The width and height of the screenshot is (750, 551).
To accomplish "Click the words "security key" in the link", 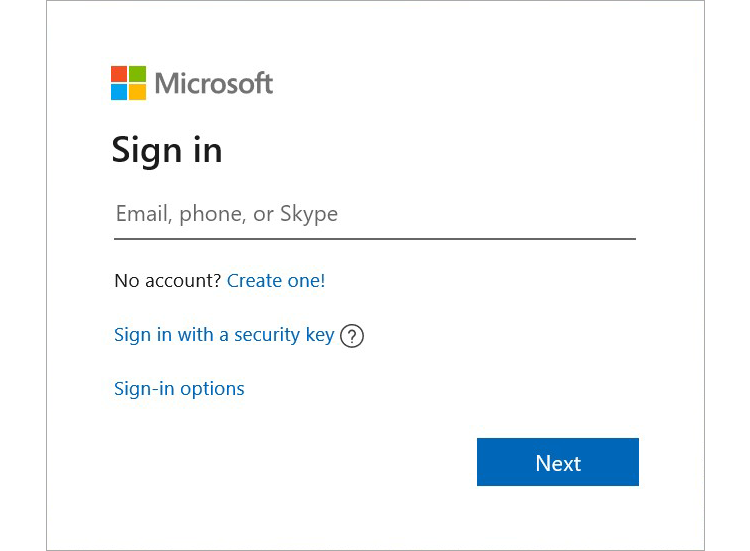I will 284,335.
